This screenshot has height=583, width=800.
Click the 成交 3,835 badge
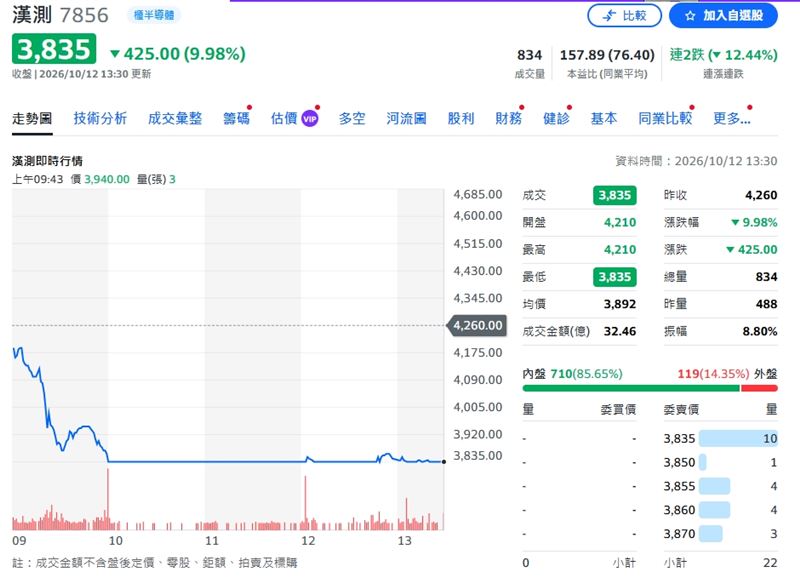(614, 195)
